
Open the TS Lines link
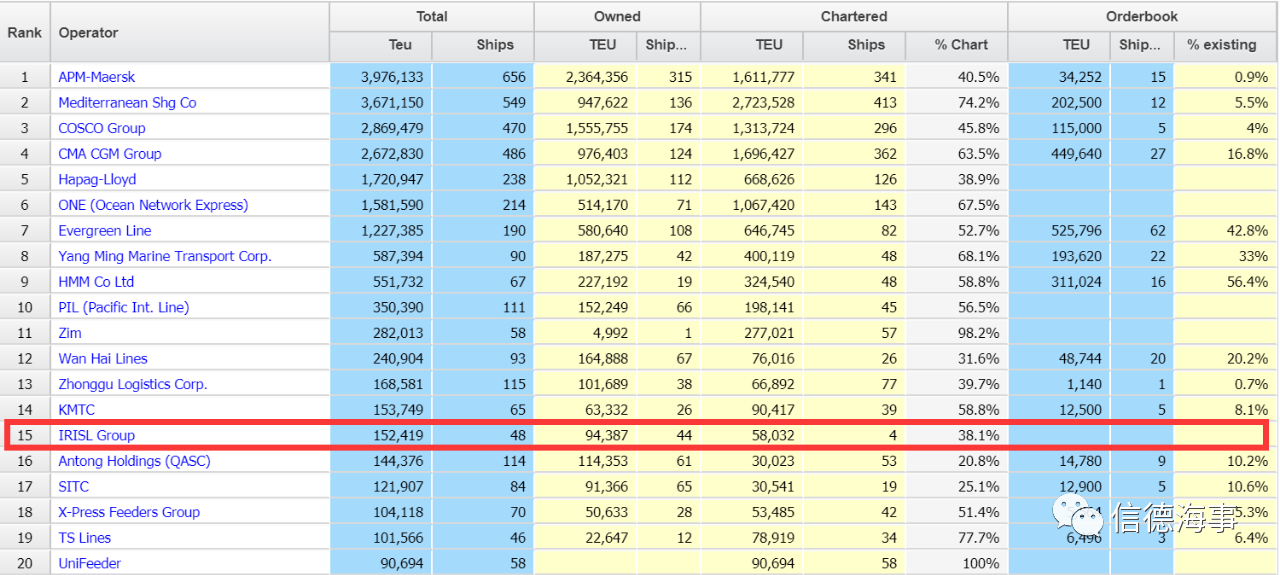(x=85, y=538)
